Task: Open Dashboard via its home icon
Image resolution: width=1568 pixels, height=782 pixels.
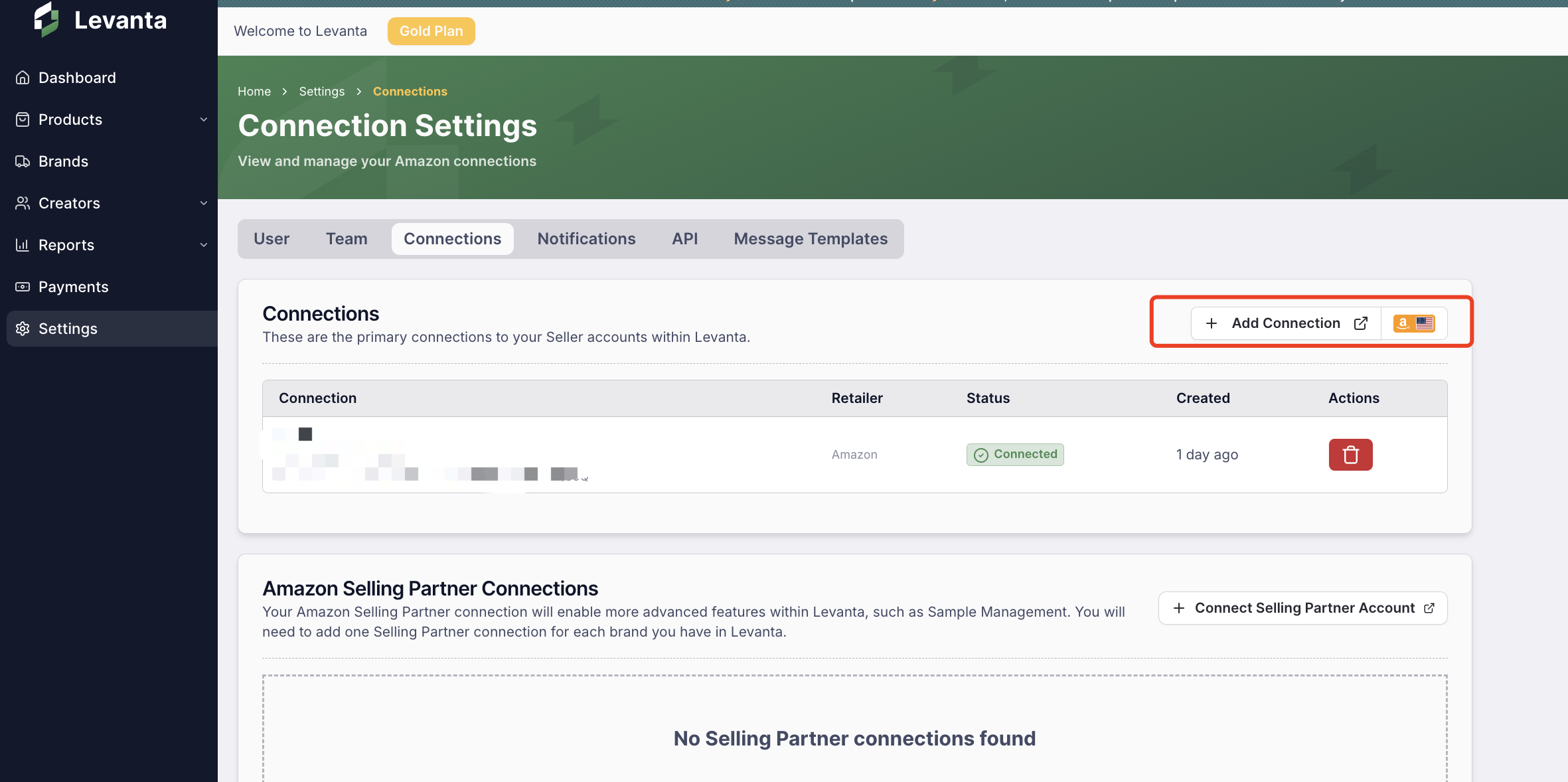Action: (23, 78)
